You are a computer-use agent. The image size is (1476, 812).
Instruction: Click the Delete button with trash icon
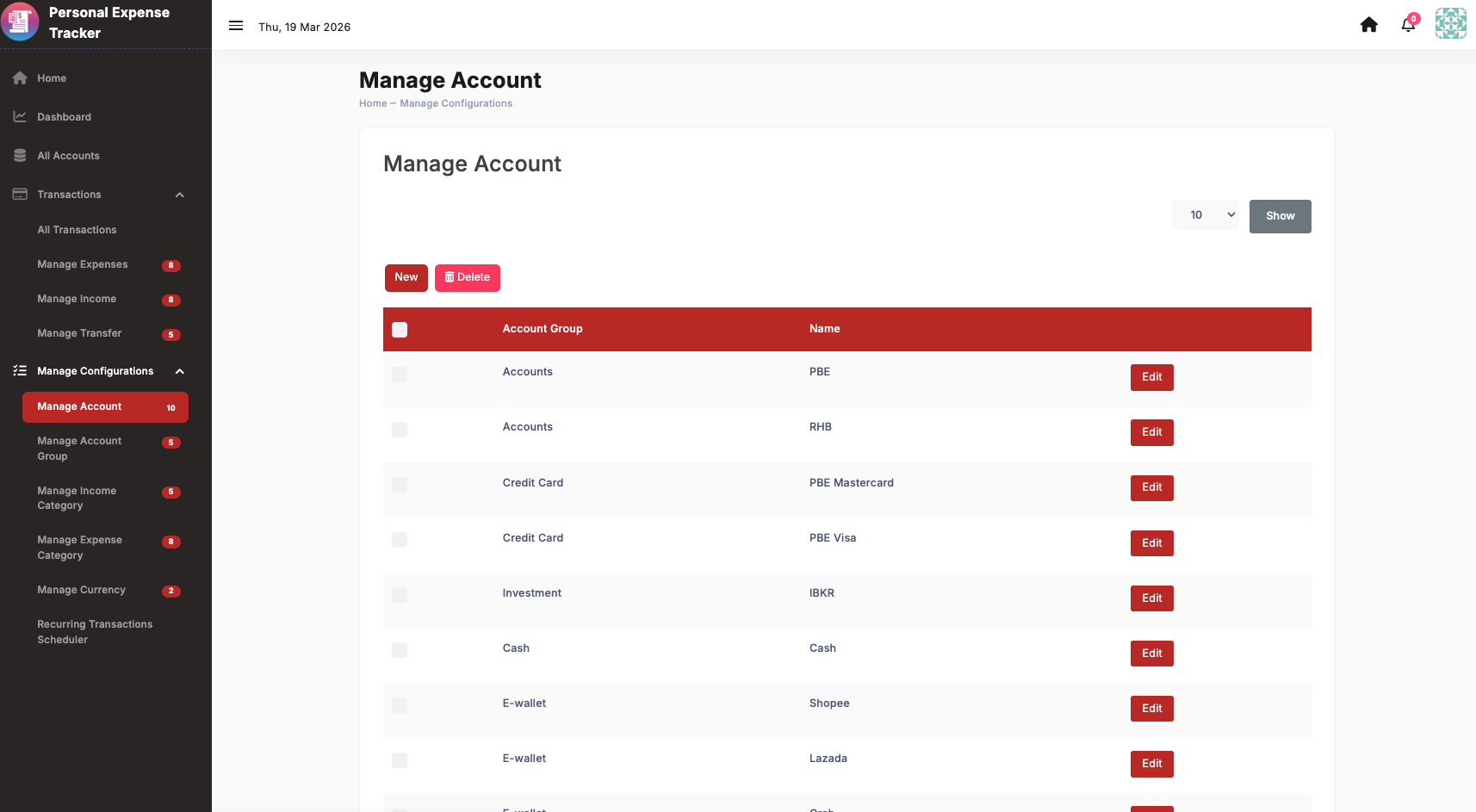(x=468, y=278)
